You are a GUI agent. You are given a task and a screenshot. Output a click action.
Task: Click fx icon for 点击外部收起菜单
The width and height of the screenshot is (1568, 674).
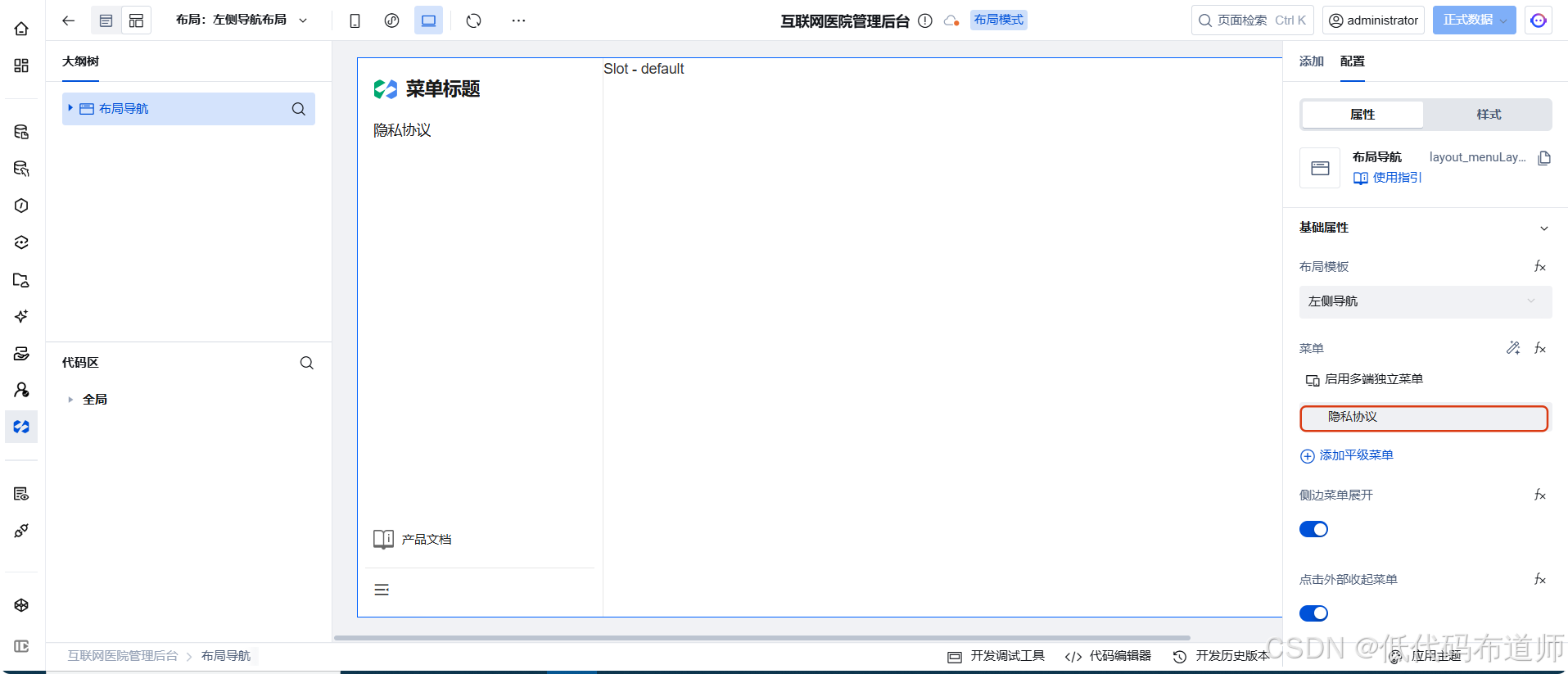[x=1539, y=579]
